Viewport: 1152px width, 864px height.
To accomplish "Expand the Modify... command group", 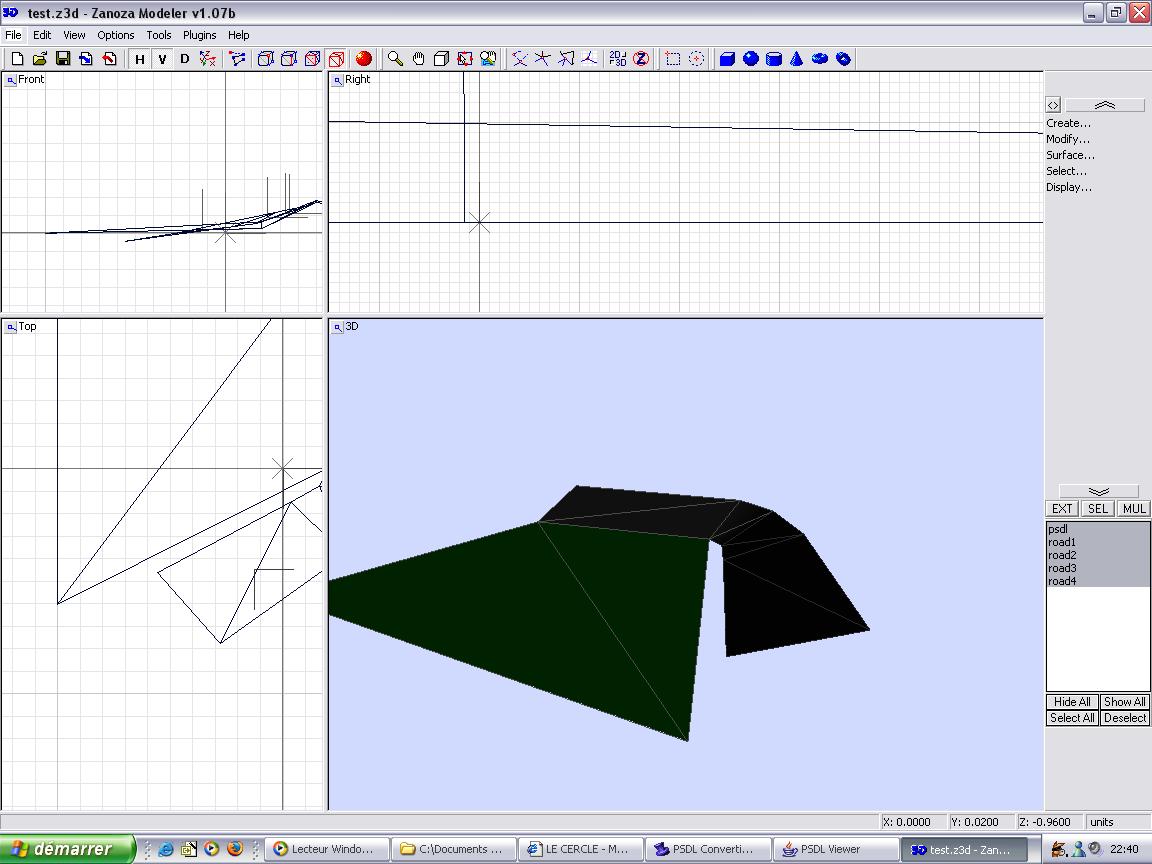I will pyautogui.click(x=1068, y=139).
